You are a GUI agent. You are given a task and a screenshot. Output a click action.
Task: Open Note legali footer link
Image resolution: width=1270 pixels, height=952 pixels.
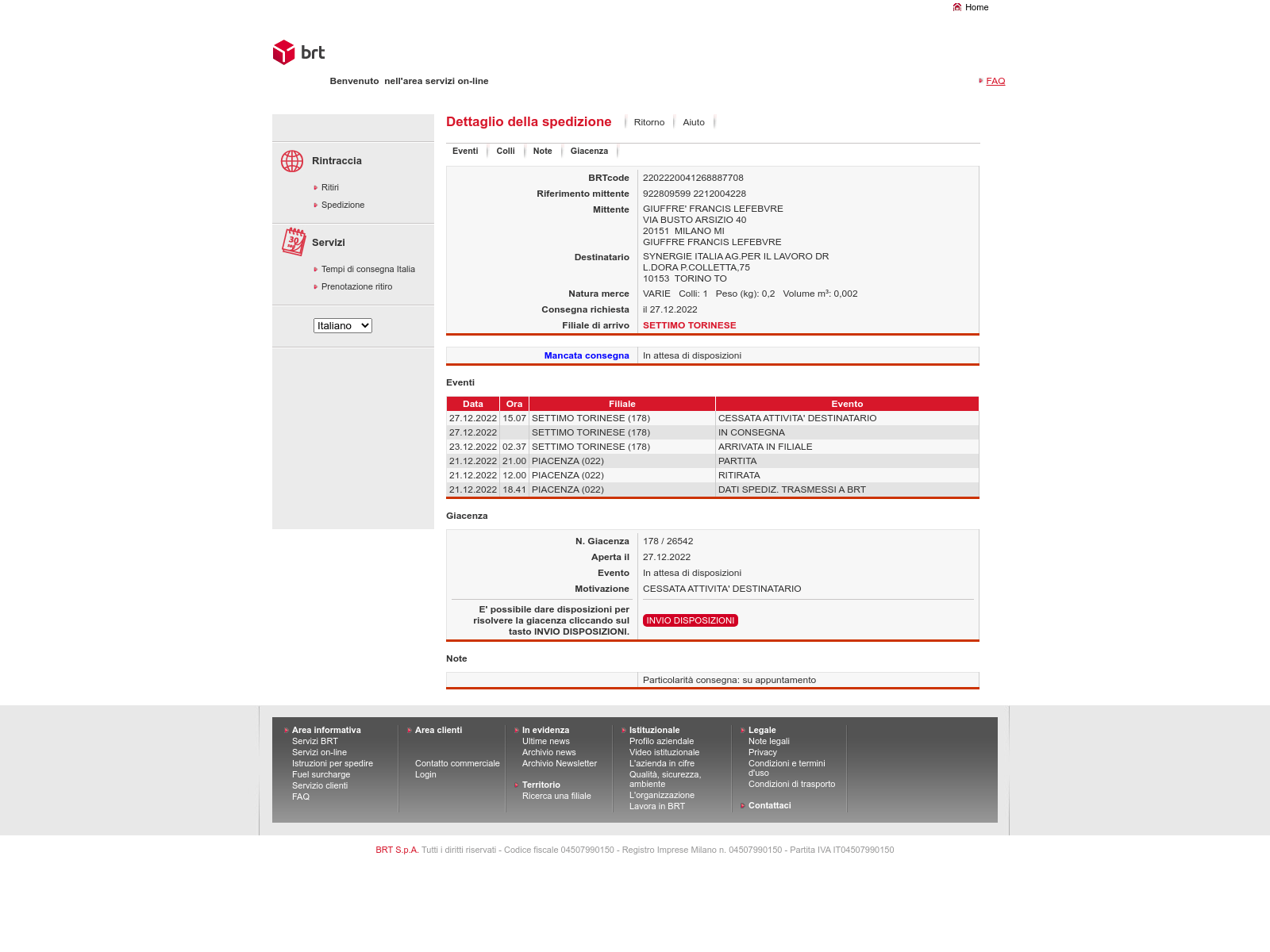coord(769,741)
